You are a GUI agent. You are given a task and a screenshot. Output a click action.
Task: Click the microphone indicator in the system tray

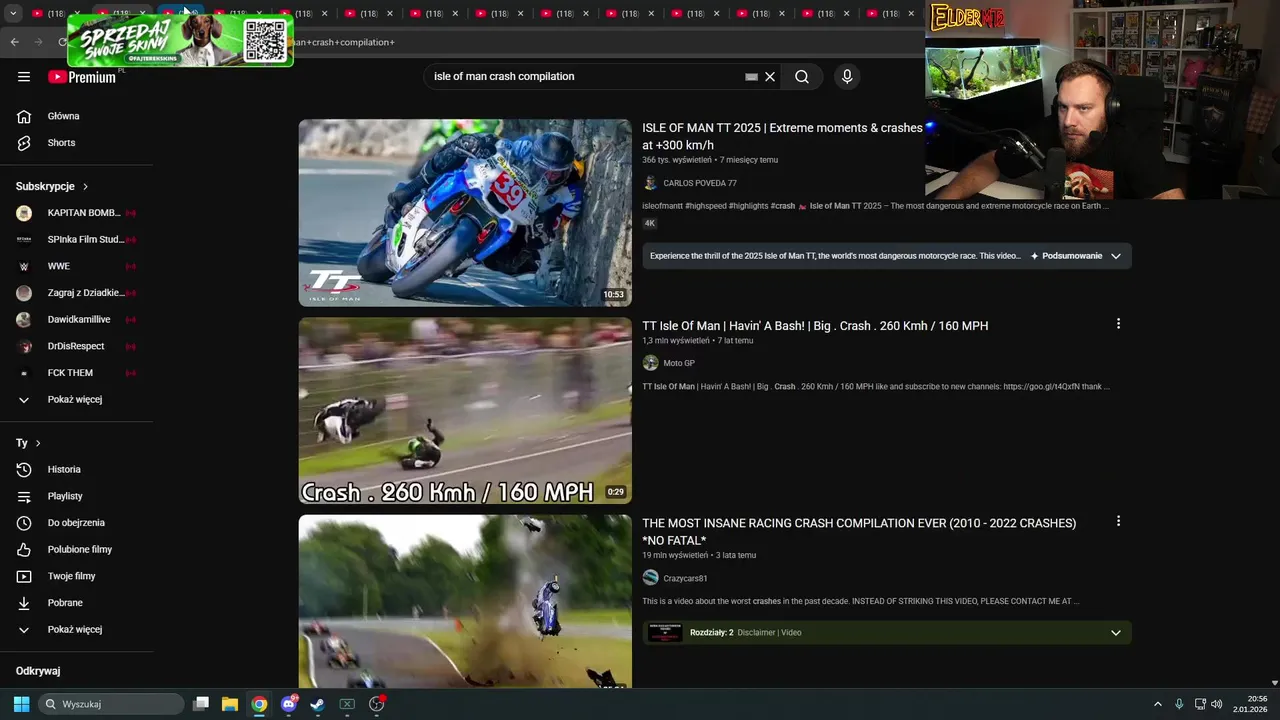click(1179, 704)
